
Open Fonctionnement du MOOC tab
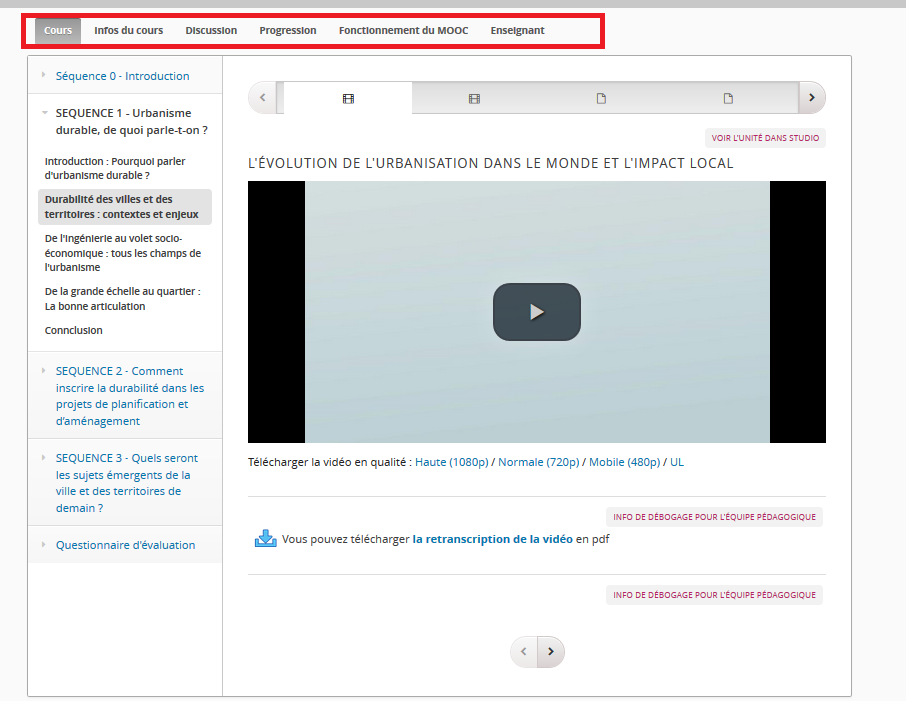[x=403, y=31]
